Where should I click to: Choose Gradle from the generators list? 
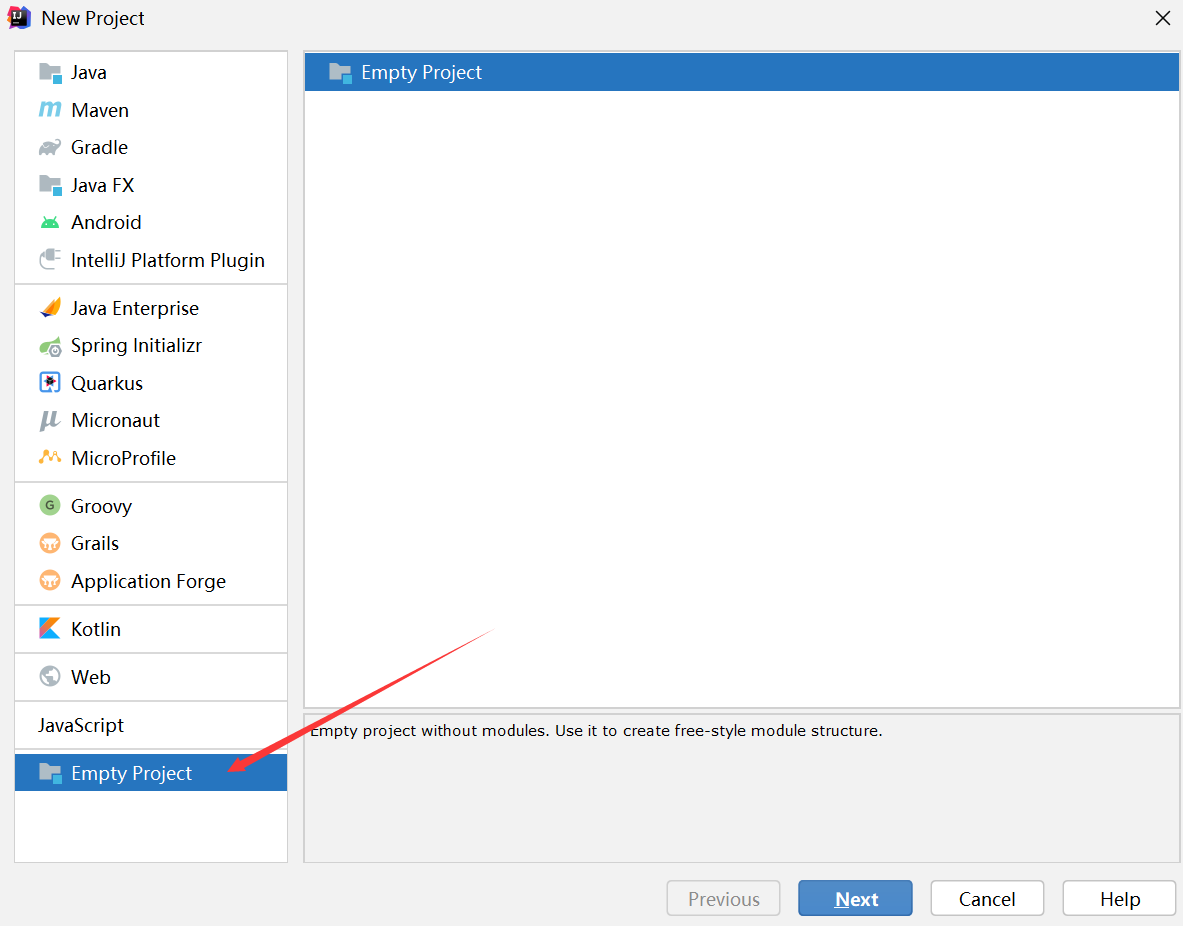(151, 147)
